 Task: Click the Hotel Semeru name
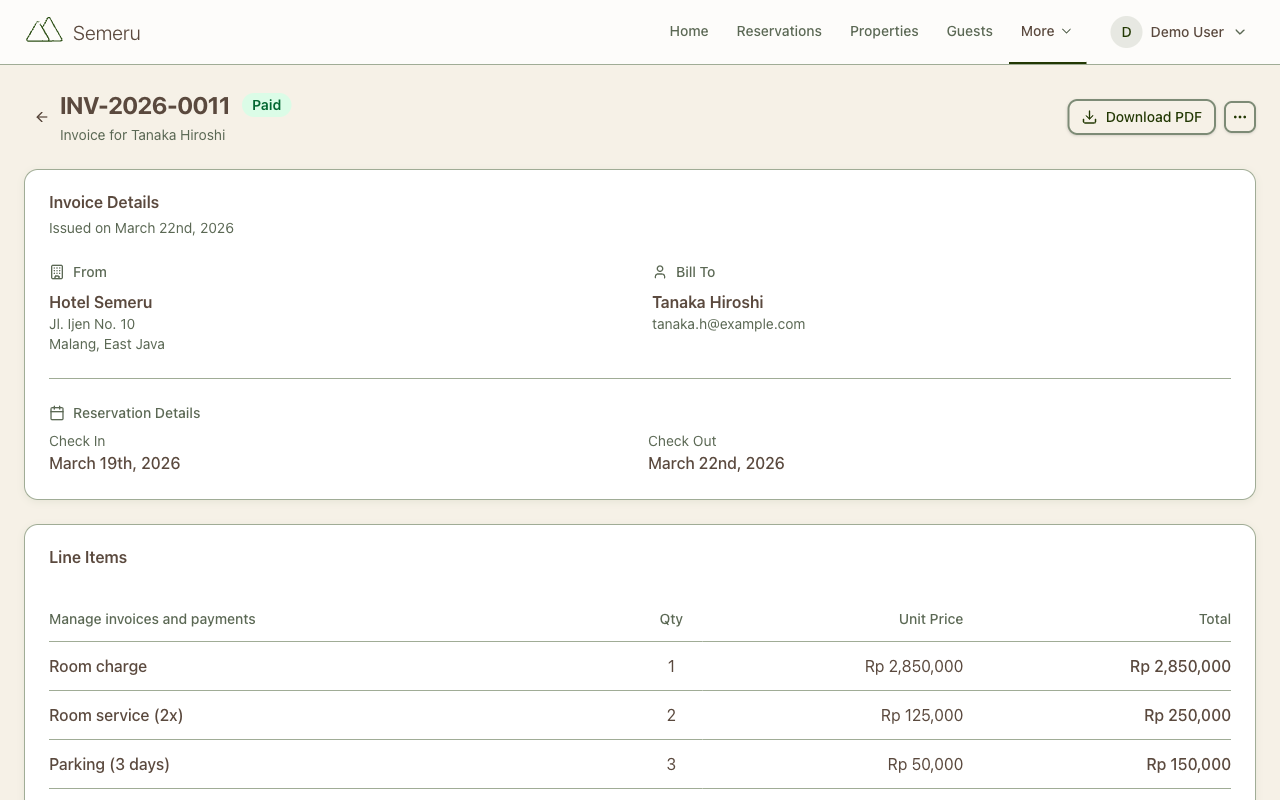tap(101, 302)
